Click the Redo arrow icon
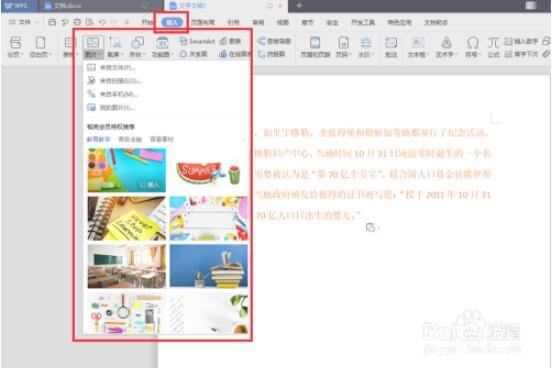The width and height of the screenshot is (552, 372). coord(114,22)
